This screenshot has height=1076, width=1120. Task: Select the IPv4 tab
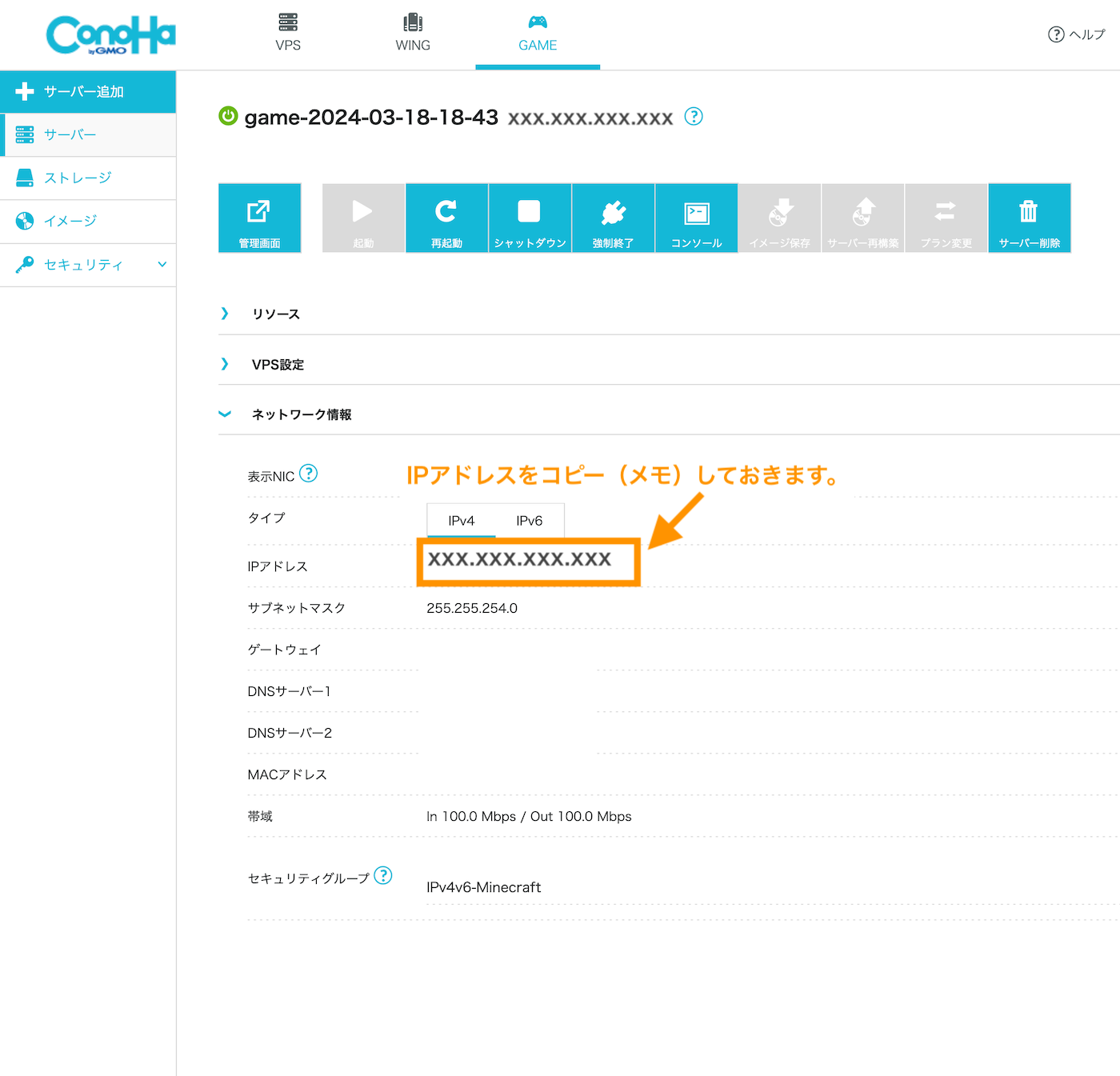(461, 521)
